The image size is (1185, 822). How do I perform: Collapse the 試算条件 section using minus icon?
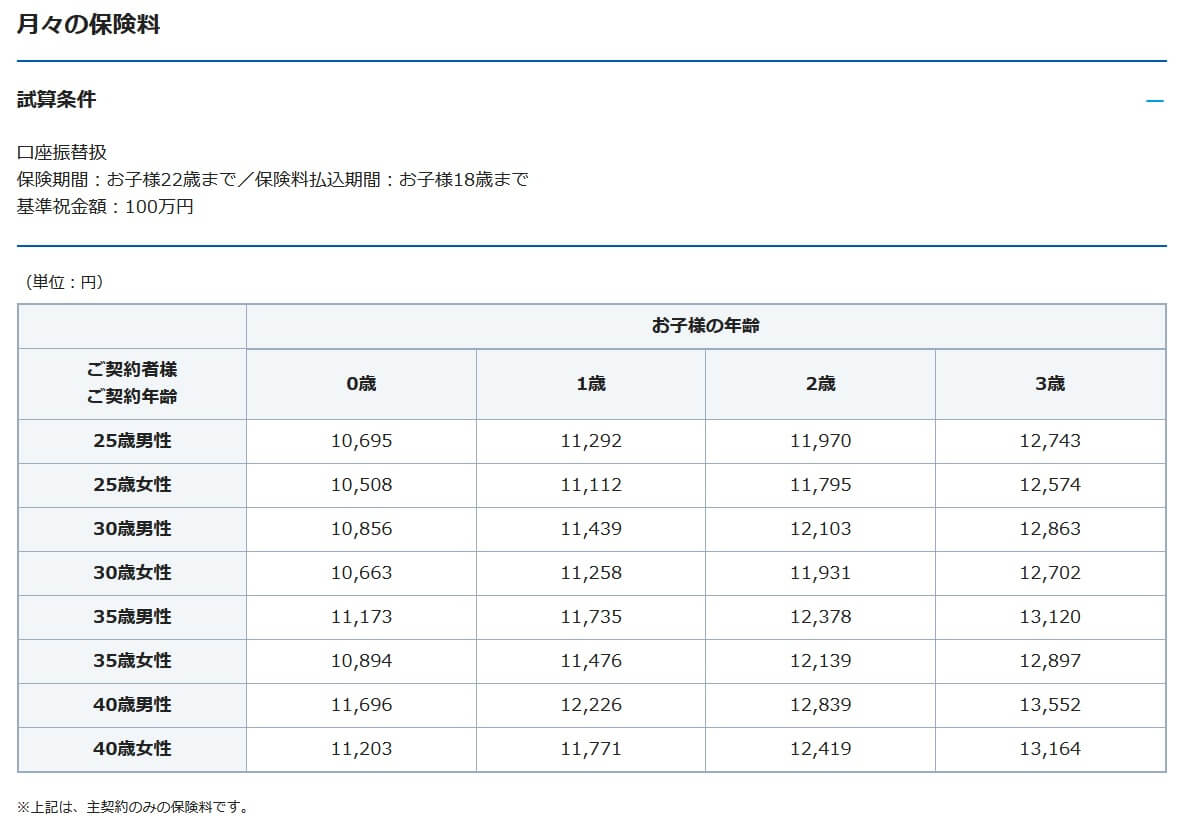point(1155,101)
